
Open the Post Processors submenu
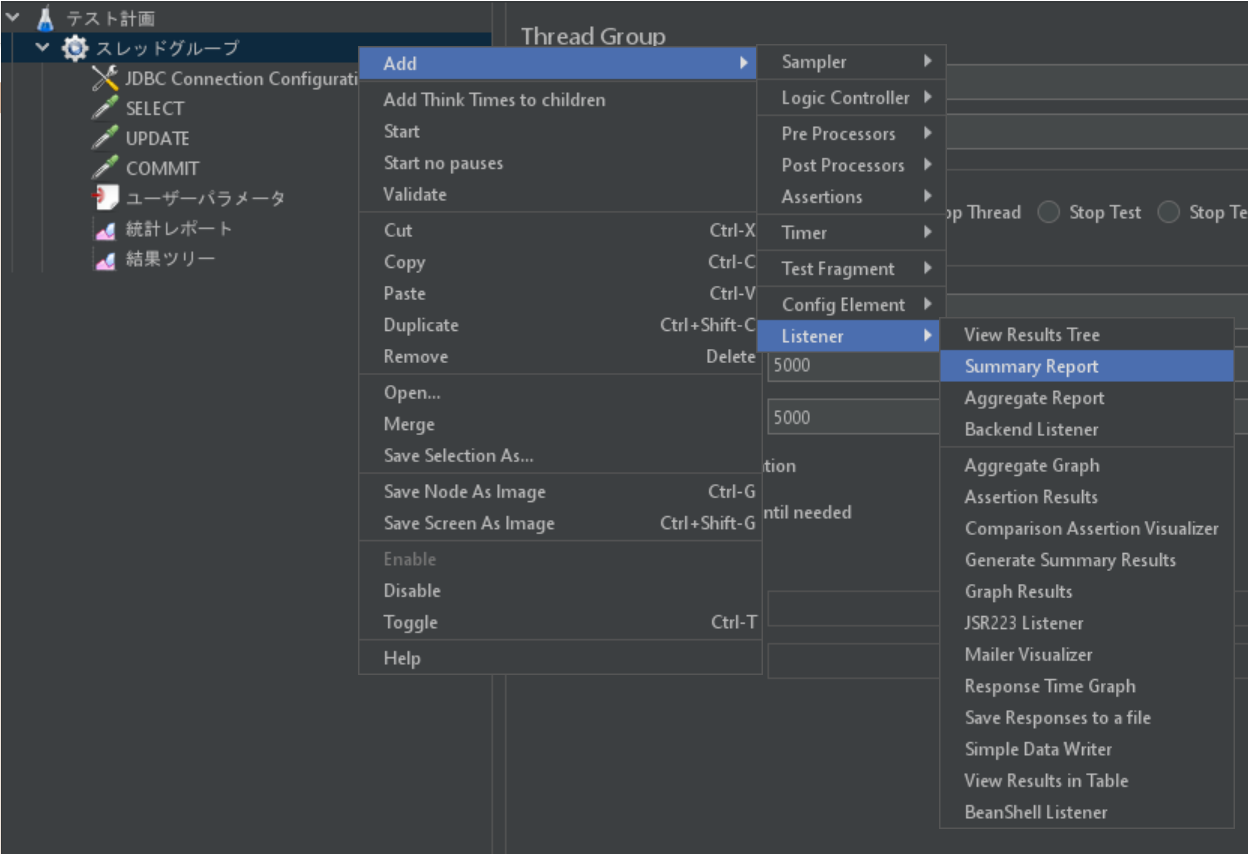click(851, 165)
